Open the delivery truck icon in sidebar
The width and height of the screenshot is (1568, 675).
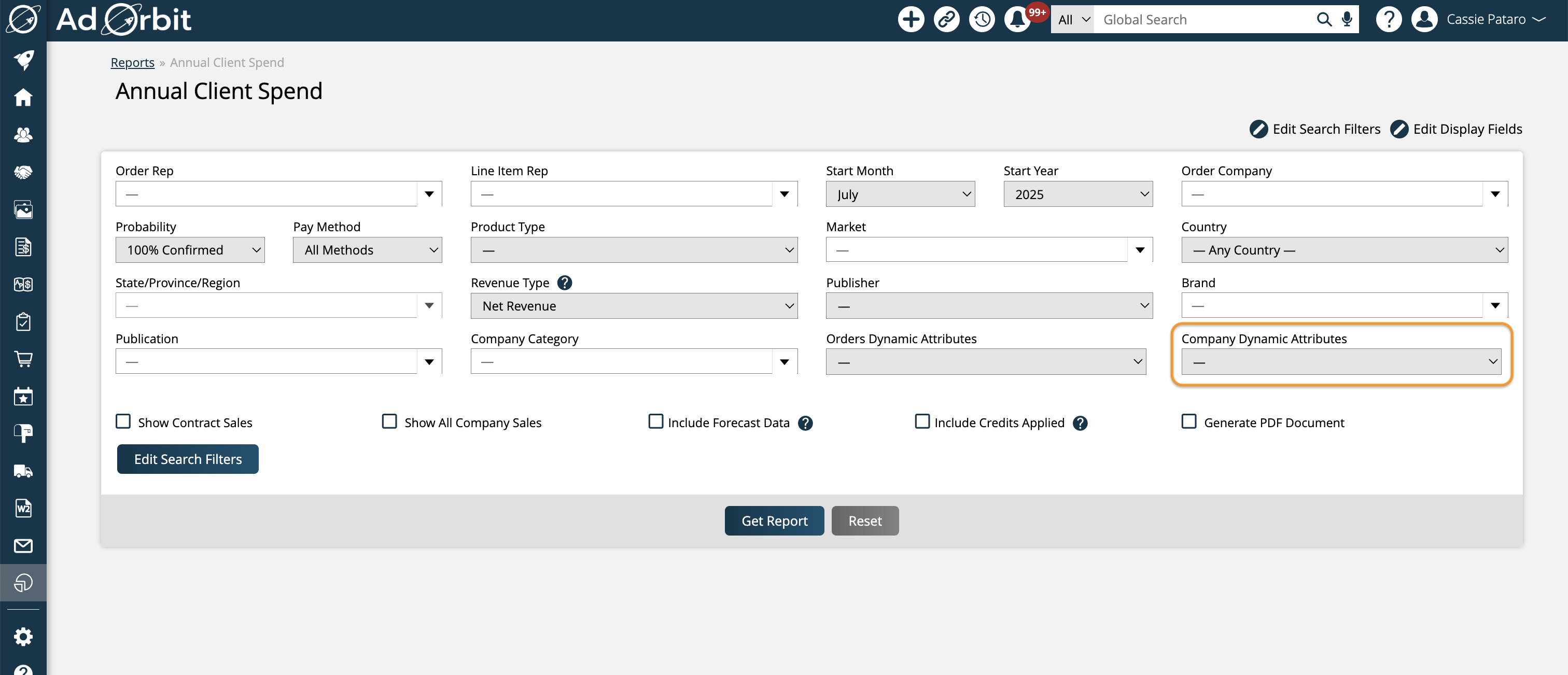click(23, 471)
